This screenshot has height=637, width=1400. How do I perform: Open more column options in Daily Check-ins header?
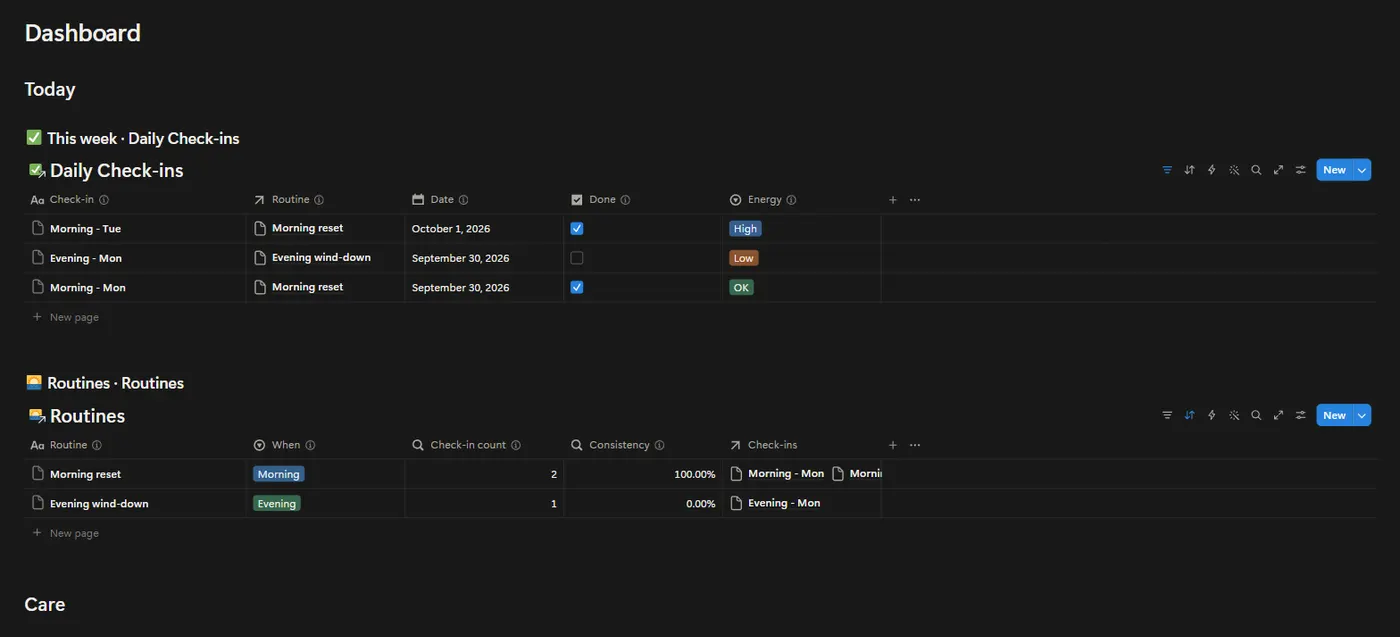click(915, 200)
